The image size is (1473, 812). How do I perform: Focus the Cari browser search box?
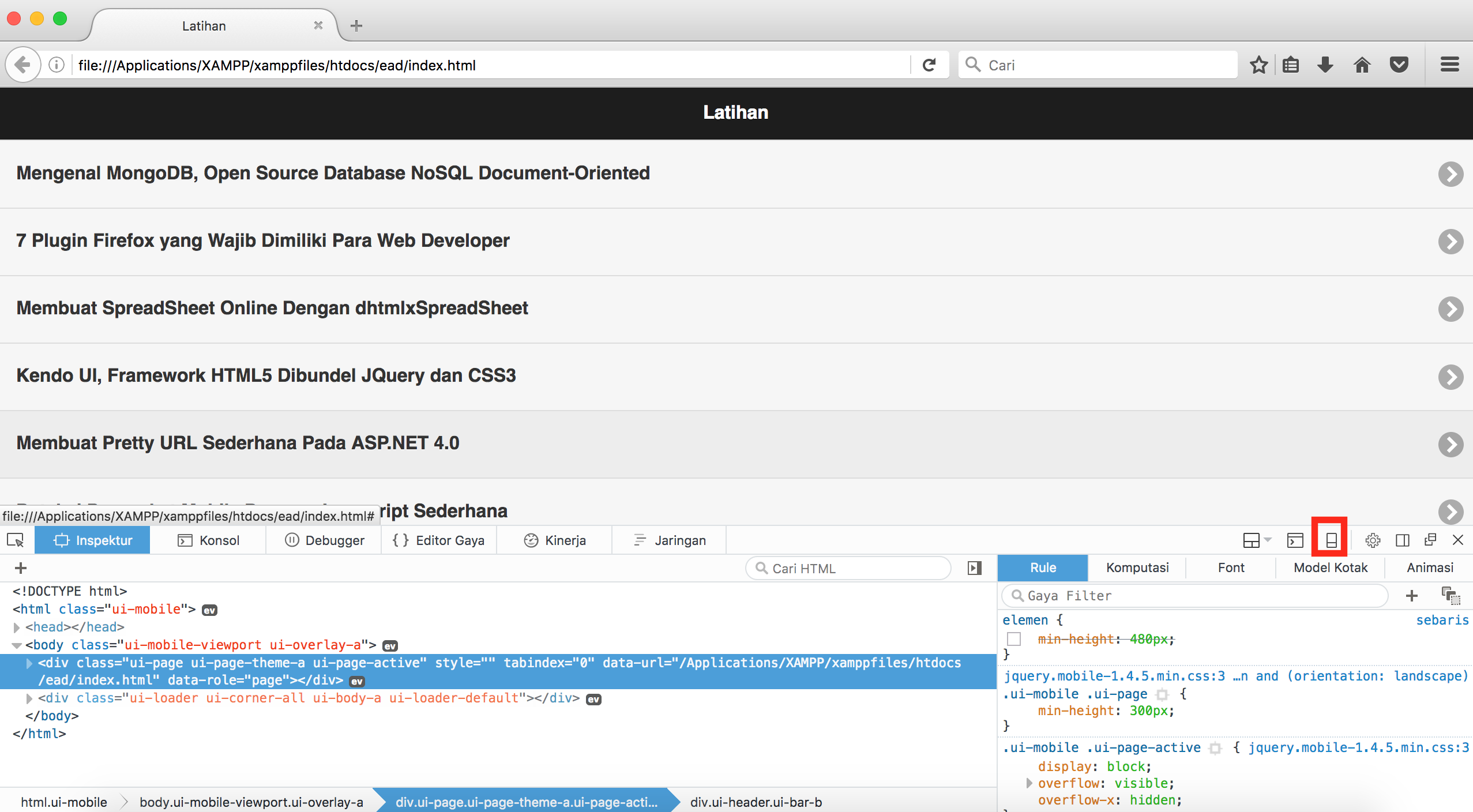pos(1098,65)
